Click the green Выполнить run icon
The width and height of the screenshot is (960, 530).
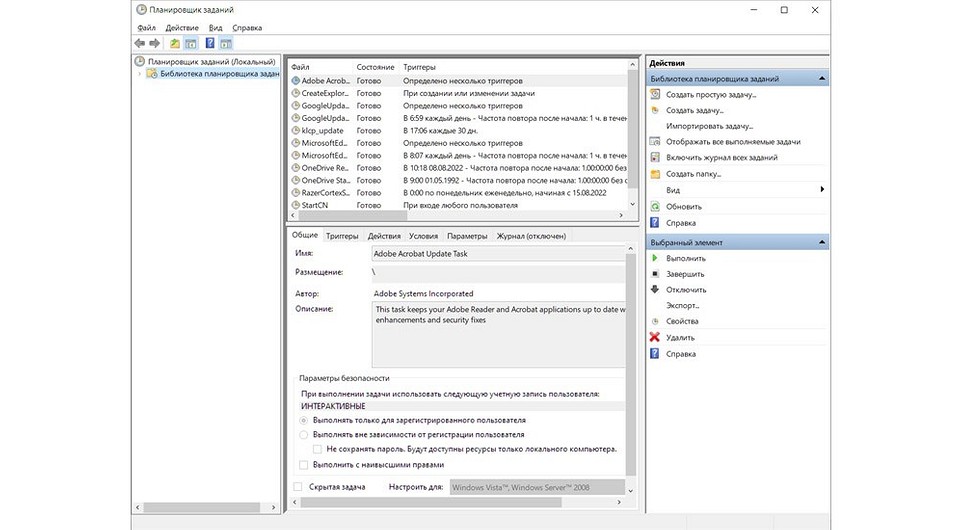coord(655,258)
